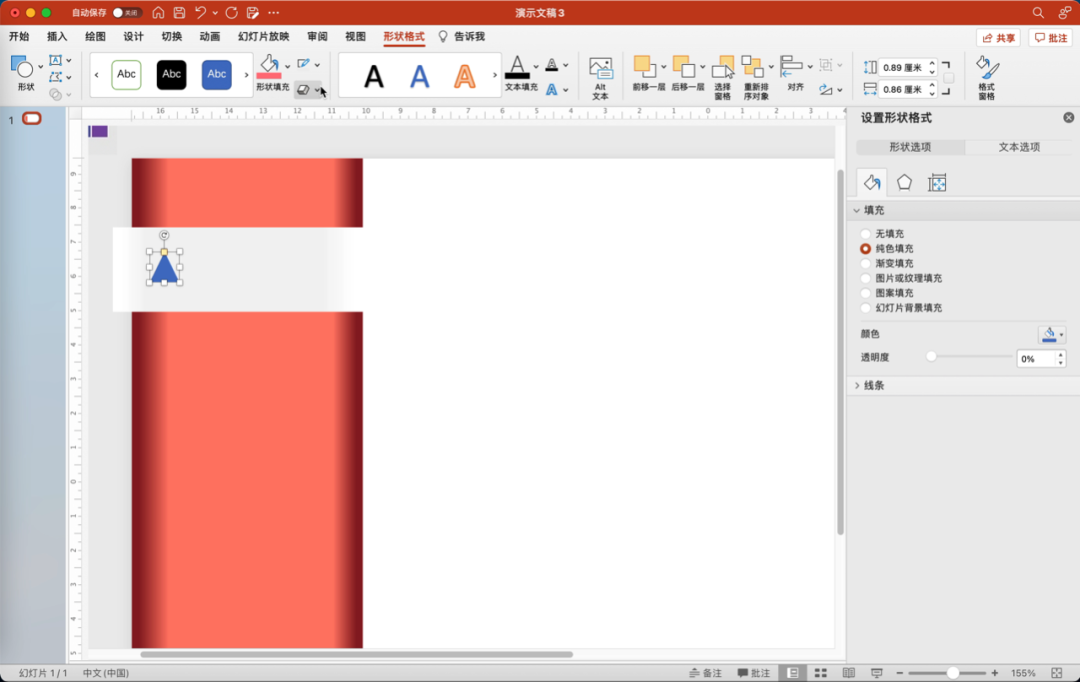The width and height of the screenshot is (1080, 682).
Task: Select 图案填充 radio option
Action: coord(866,293)
